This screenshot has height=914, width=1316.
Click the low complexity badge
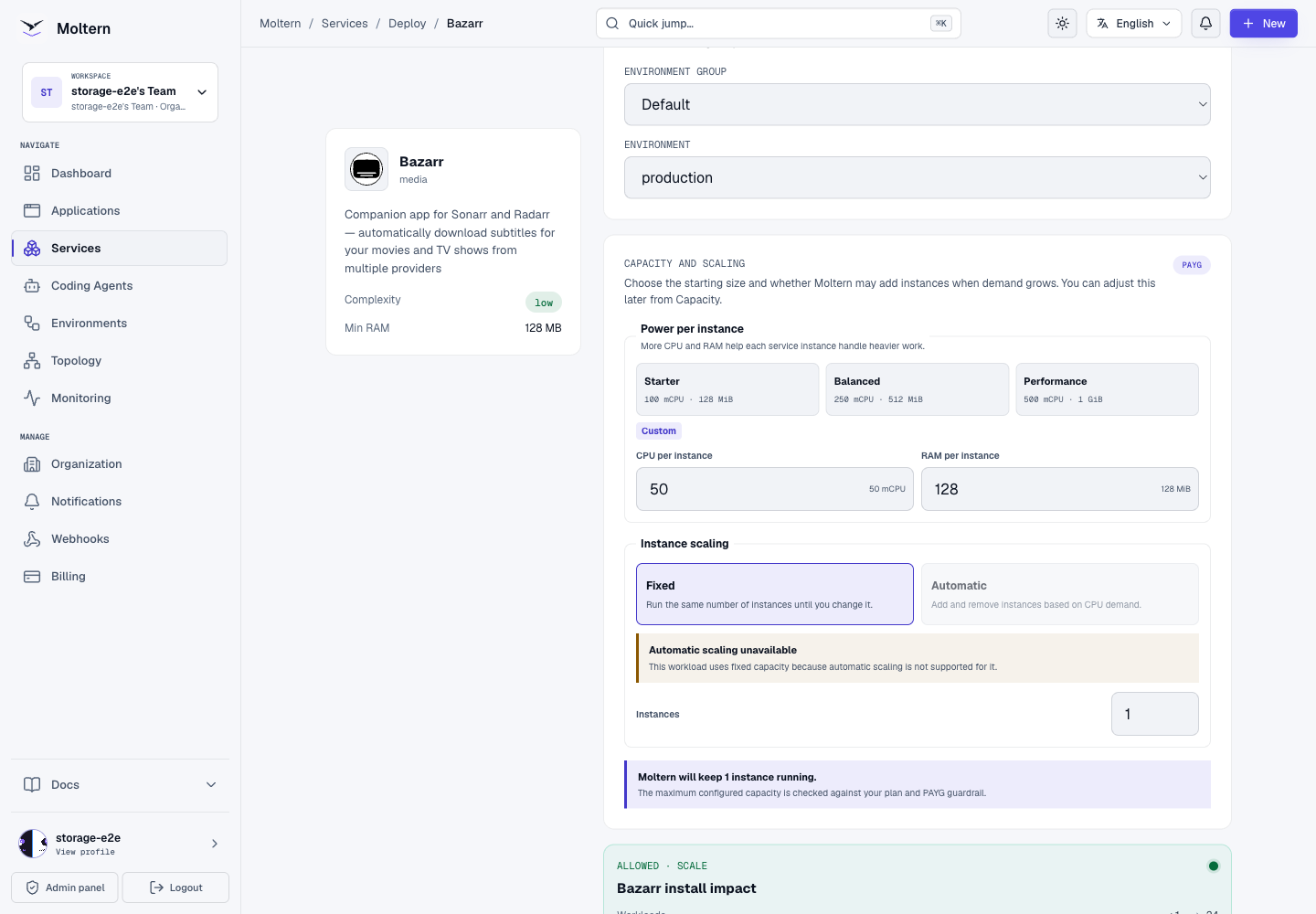544,303
